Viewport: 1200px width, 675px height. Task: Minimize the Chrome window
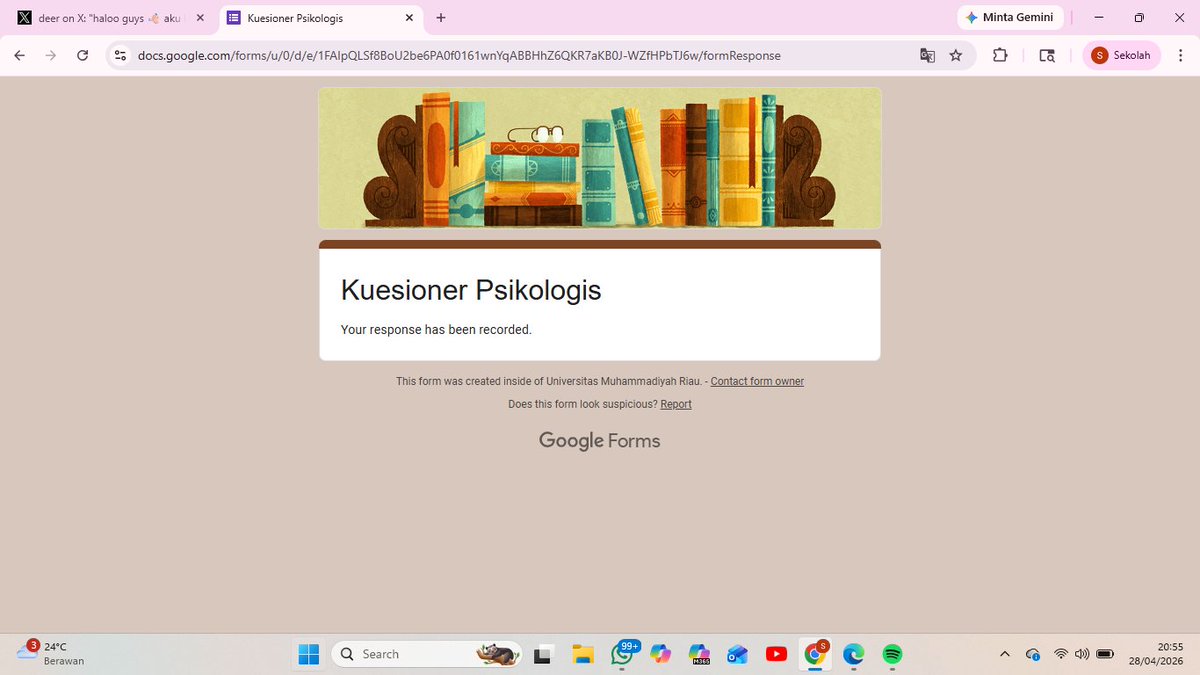(x=1099, y=18)
